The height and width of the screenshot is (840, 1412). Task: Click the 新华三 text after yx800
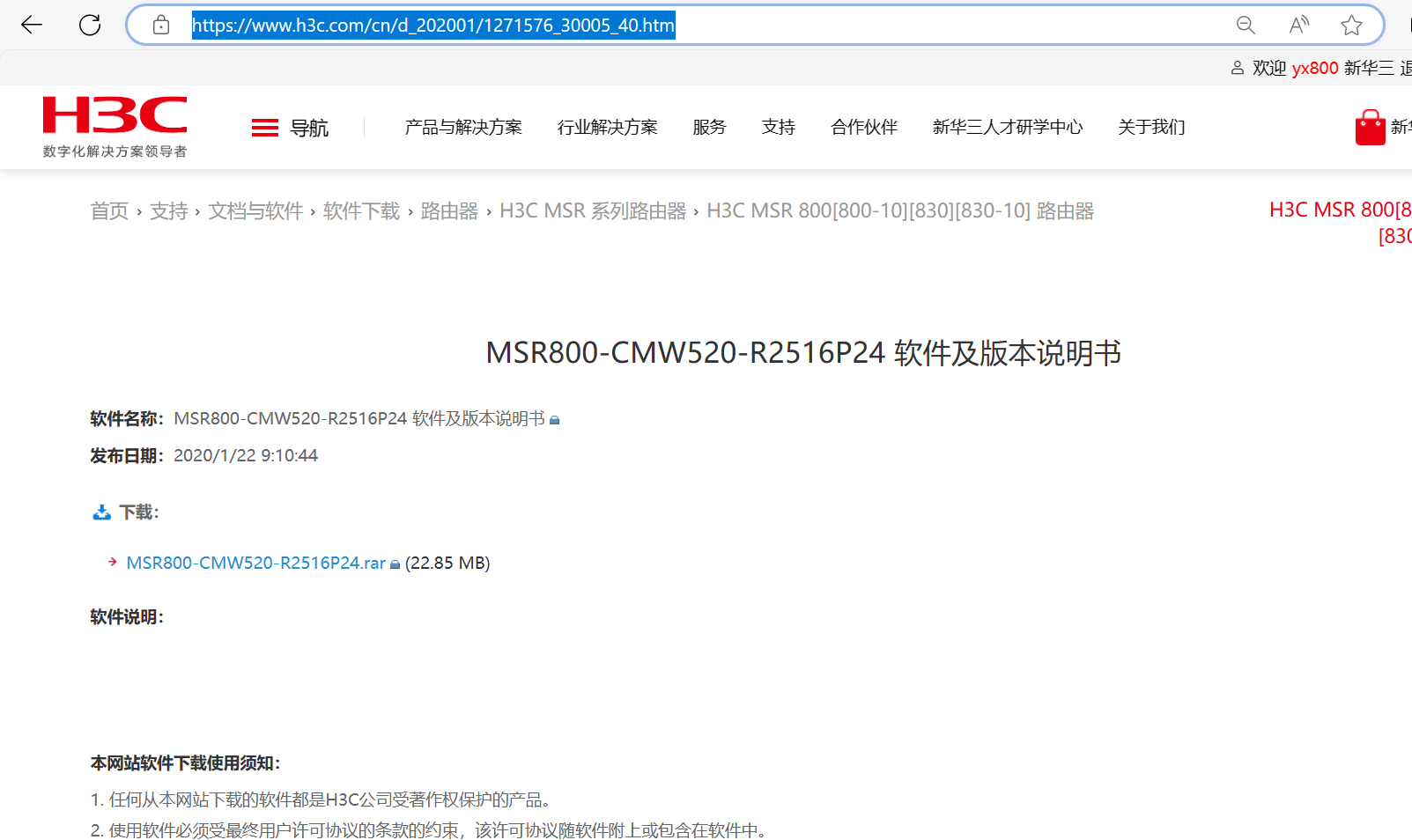point(1369,68)
